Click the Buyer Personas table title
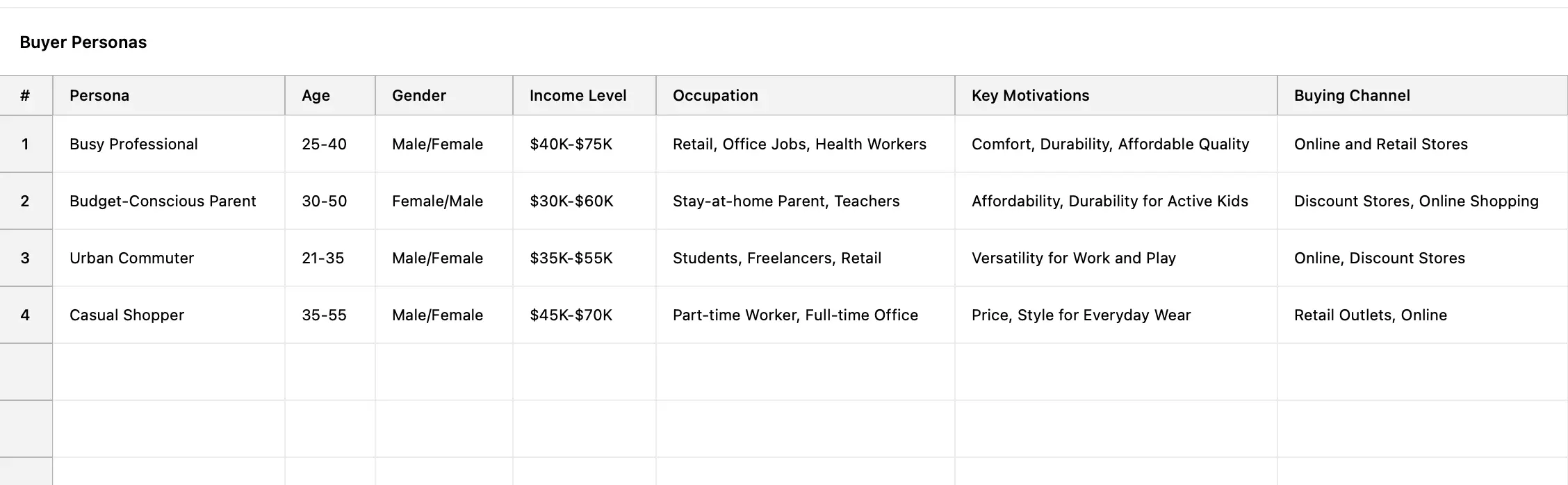This screenshot has width=1568, height=485. [x=83, y=42]
